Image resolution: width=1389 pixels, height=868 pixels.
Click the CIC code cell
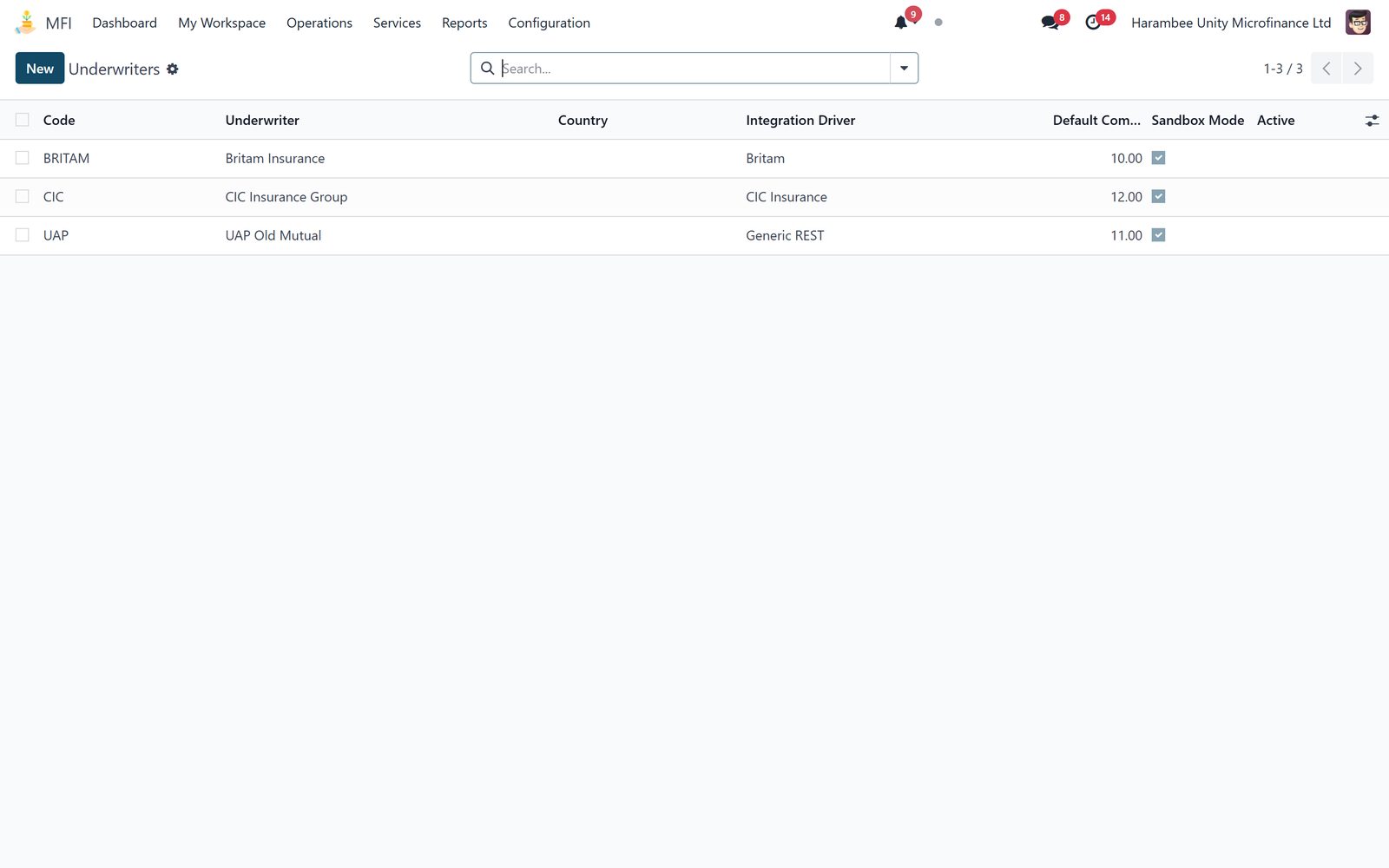tap(54, 197)
